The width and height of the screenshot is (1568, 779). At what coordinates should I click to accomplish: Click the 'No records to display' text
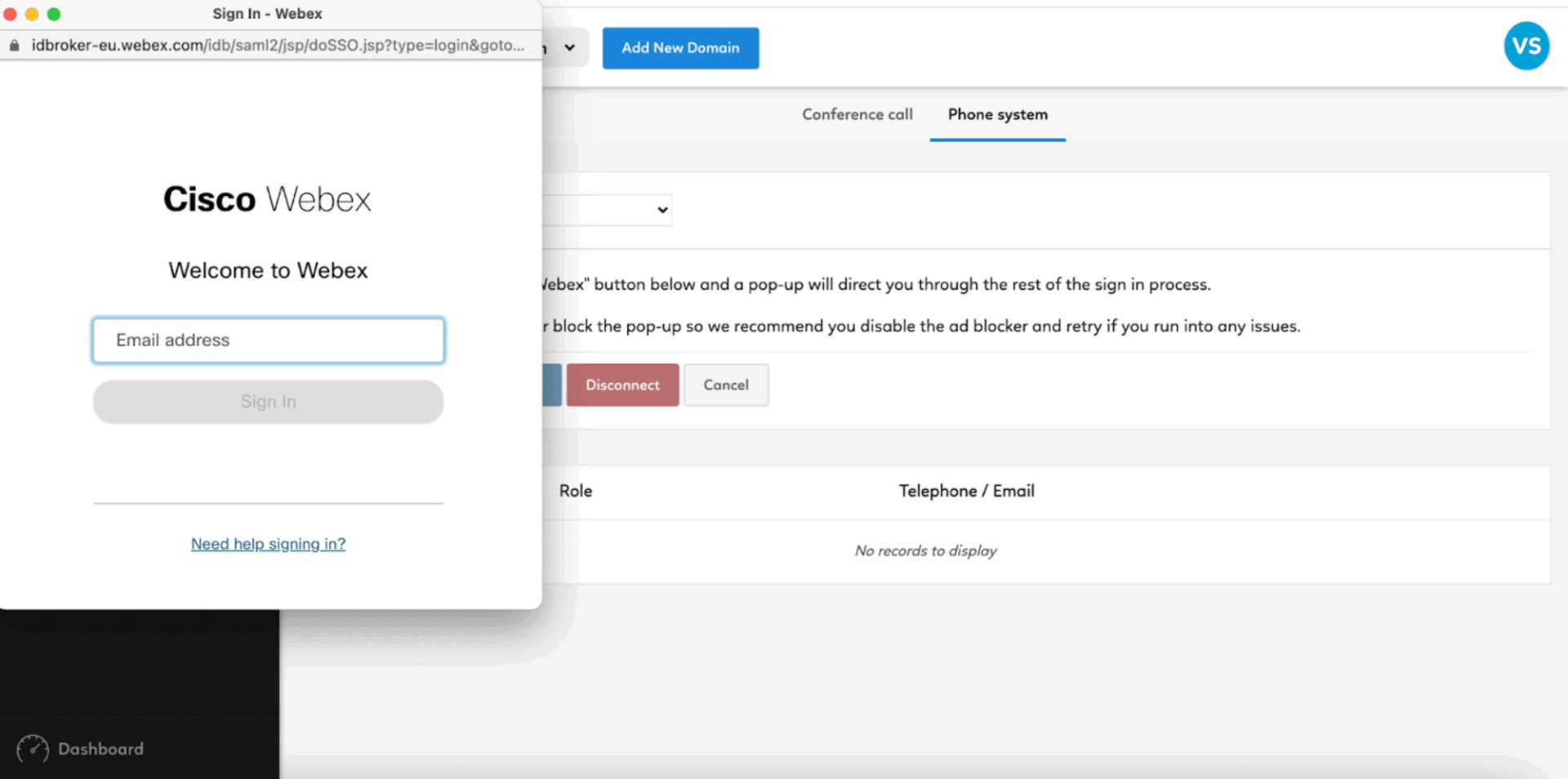925,551
